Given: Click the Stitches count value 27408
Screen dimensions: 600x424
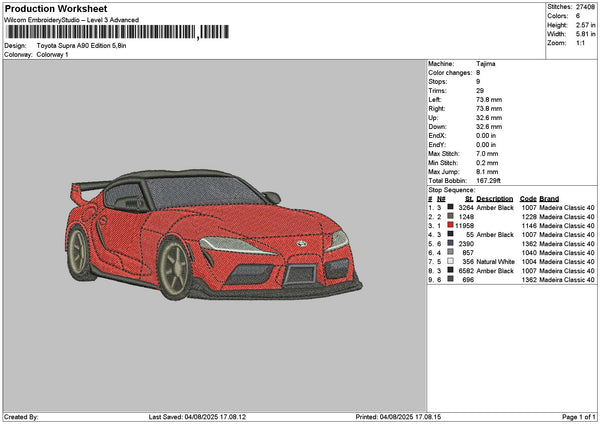Looking at the screenshot, I should [x=586, y=6].
